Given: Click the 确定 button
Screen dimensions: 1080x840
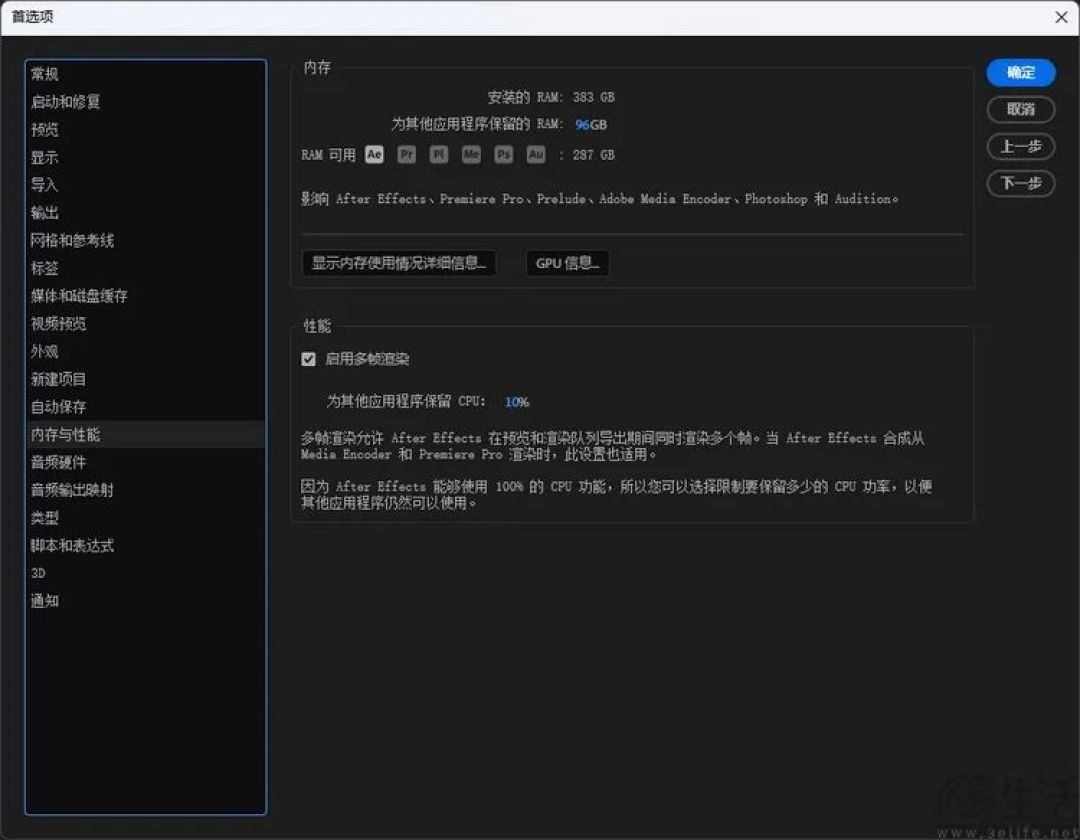Looking at the screenshot, I should 1021,72.
